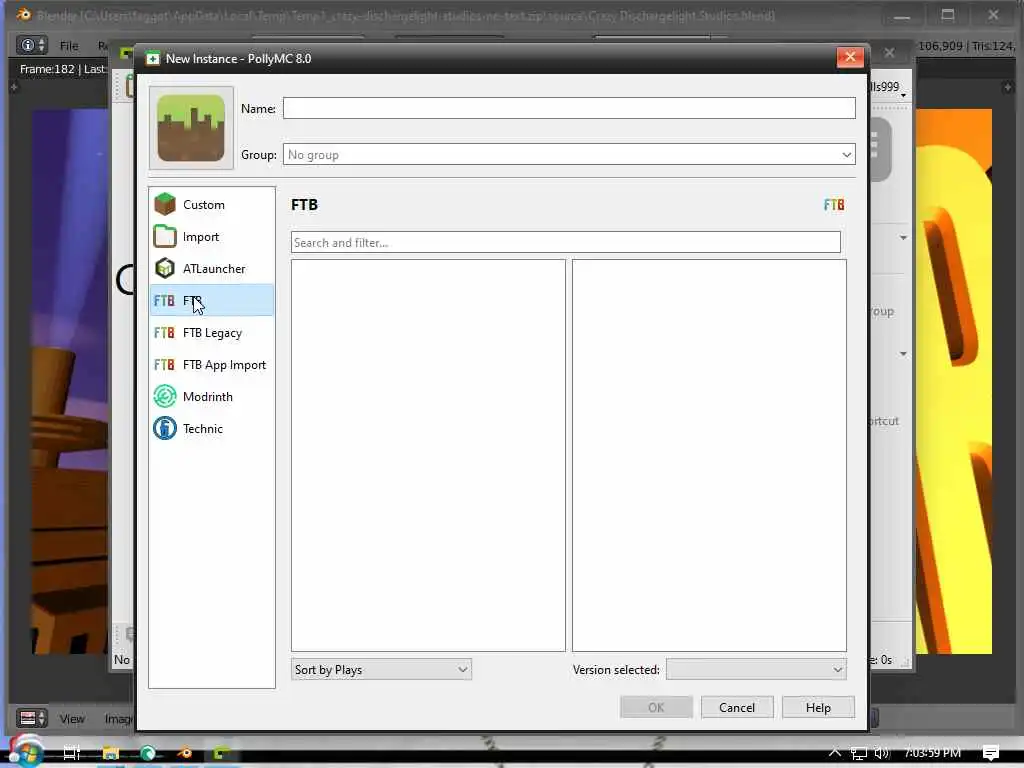Image resolution: width=1024 pixels, height=768 pixels.
Task: Open Blender's image editor type selector
Action: coord(32,718)
